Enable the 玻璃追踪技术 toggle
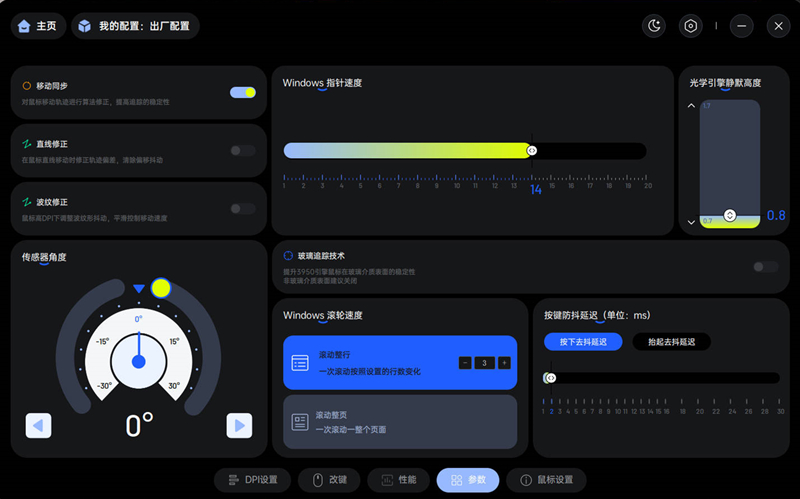 click(766, 266)
